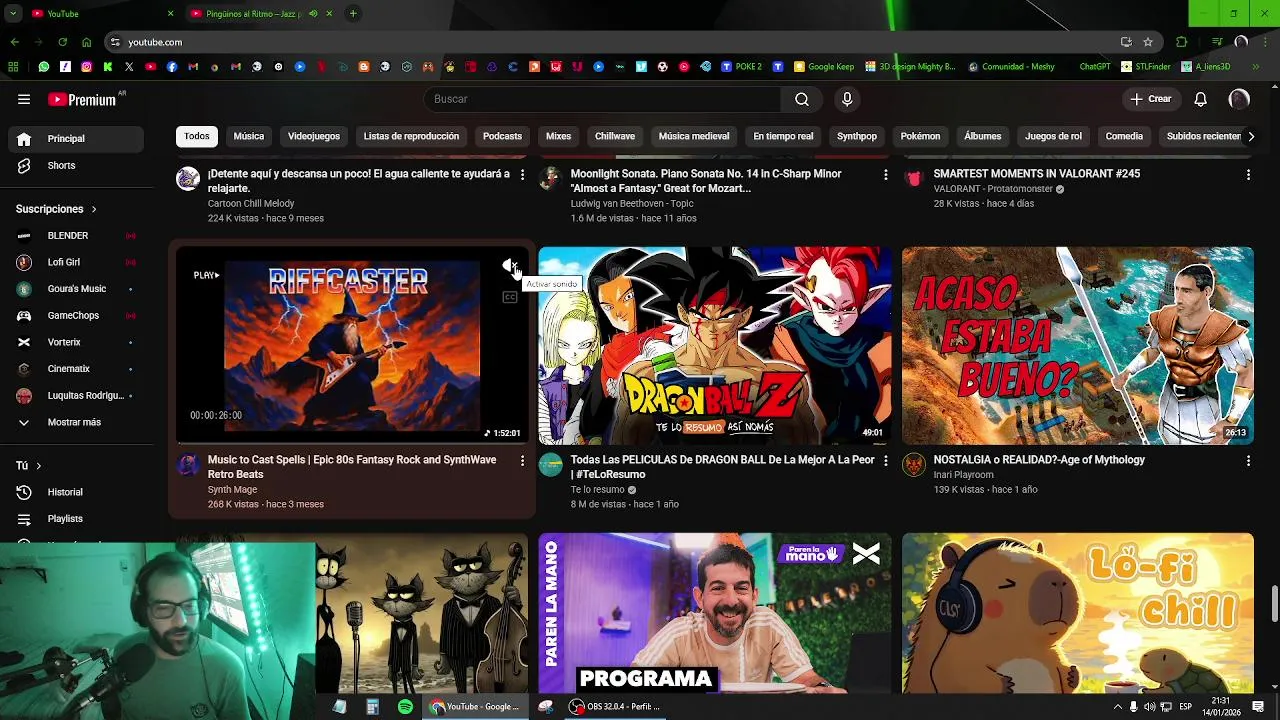Select the Chillwave filter chip
The height and width of the screenshot is (720, 1280).
(x=615, y=136)
